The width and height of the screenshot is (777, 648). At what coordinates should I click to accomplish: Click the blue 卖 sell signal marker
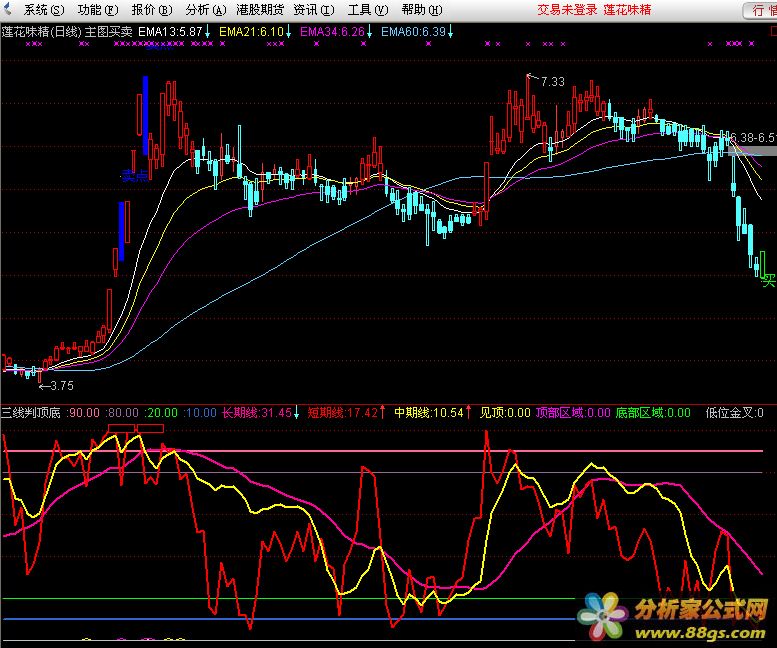click(133, 176)
